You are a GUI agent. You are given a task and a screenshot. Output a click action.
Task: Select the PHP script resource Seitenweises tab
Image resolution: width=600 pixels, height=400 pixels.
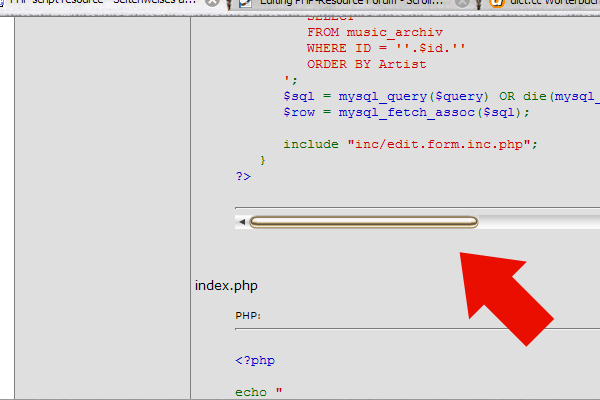pyautogui.click(x=101, y=2)
